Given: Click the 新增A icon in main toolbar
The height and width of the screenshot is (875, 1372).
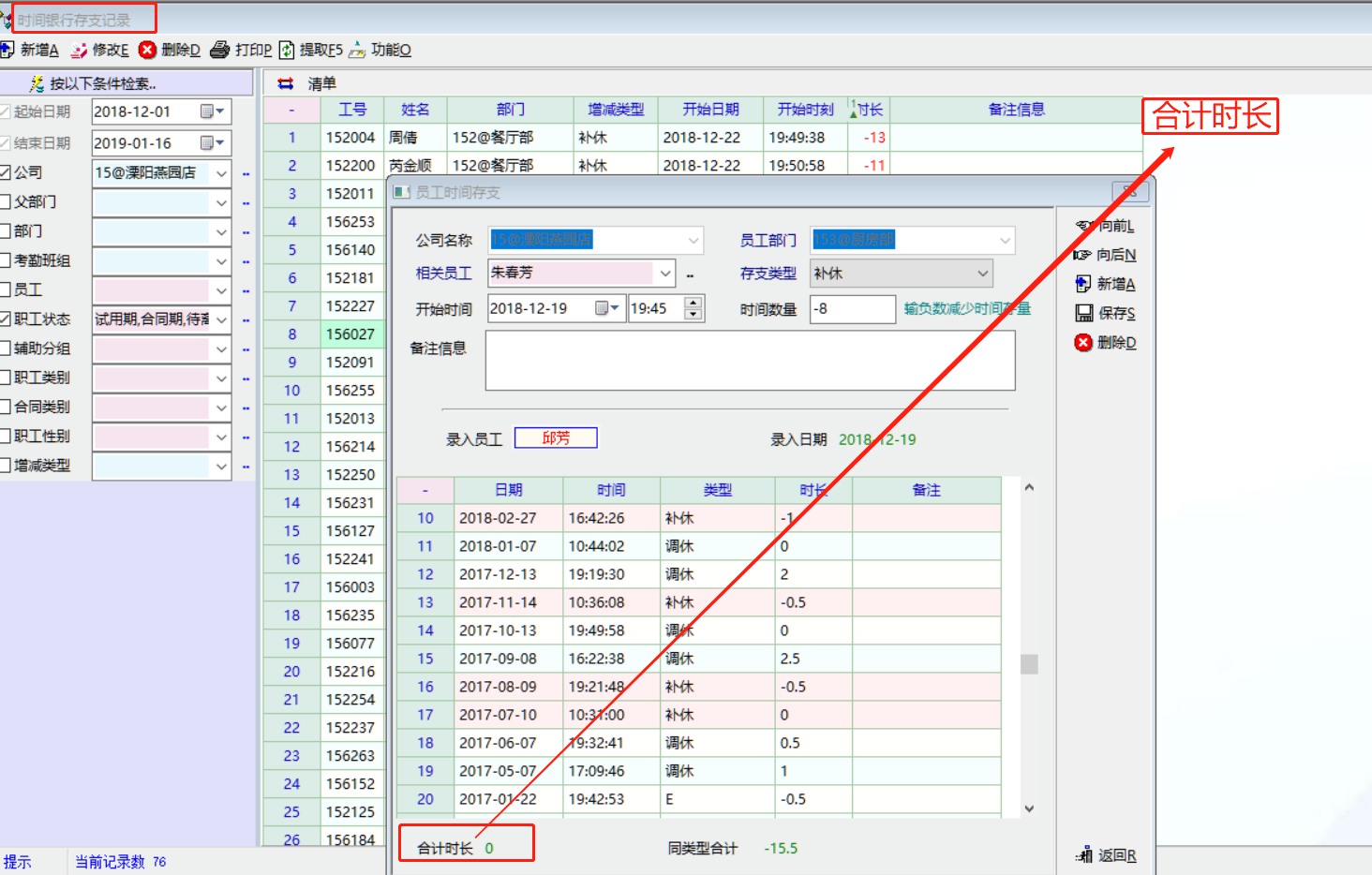Looking at the screenshot, I should coord(7,50).
